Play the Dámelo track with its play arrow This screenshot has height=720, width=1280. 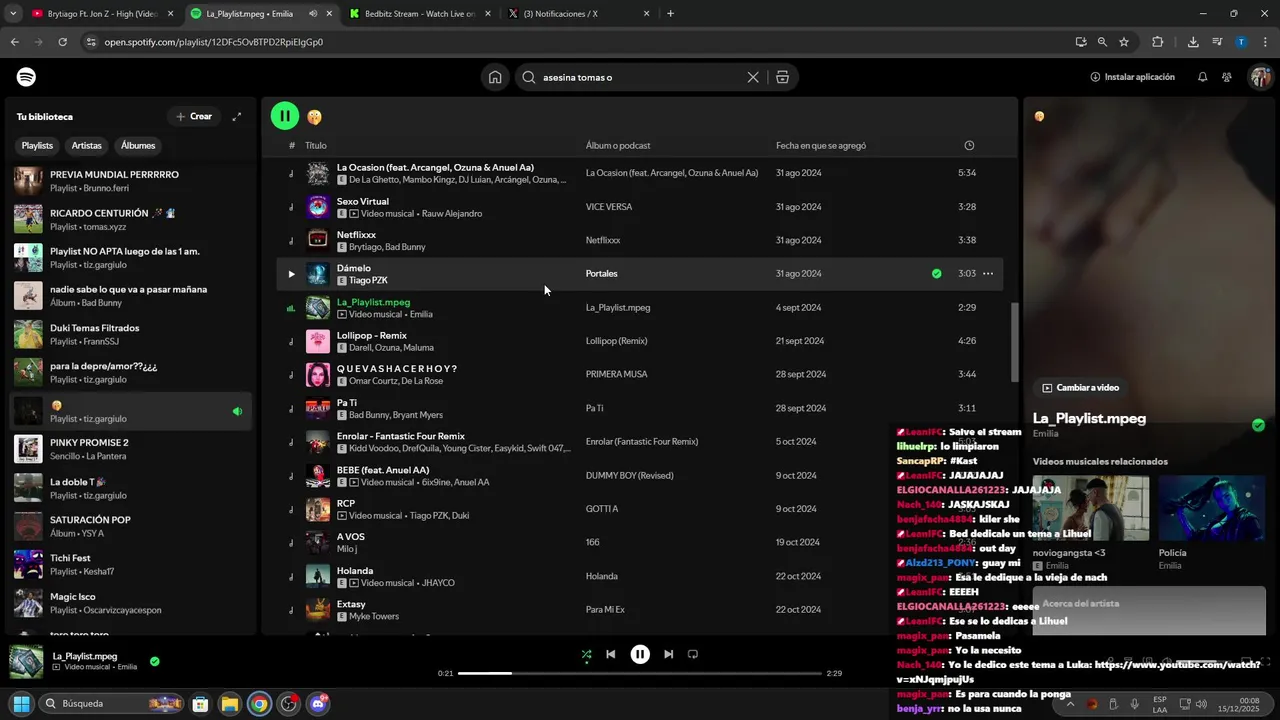(x=291, y=274)
